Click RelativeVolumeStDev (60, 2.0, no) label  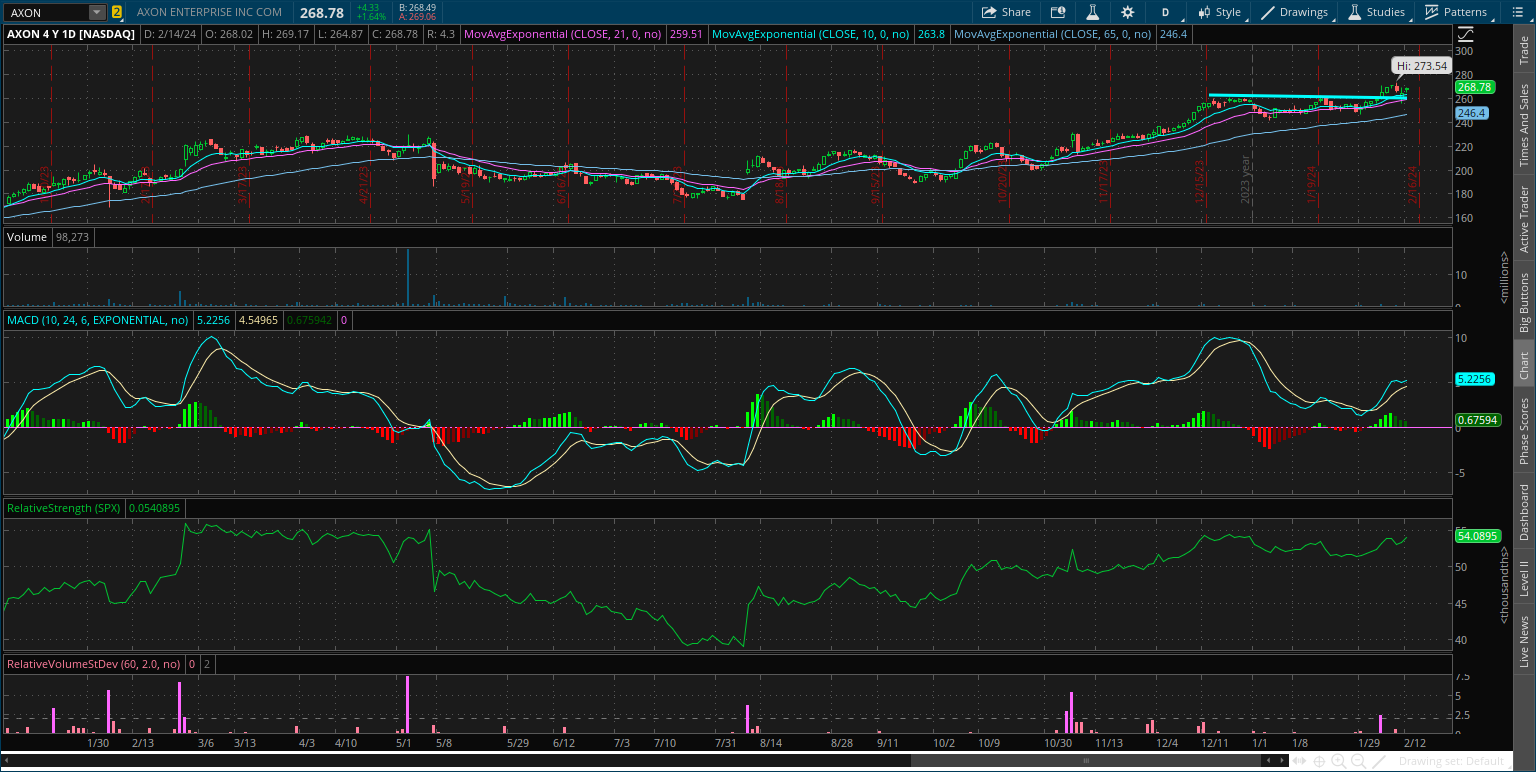[93, 663]
